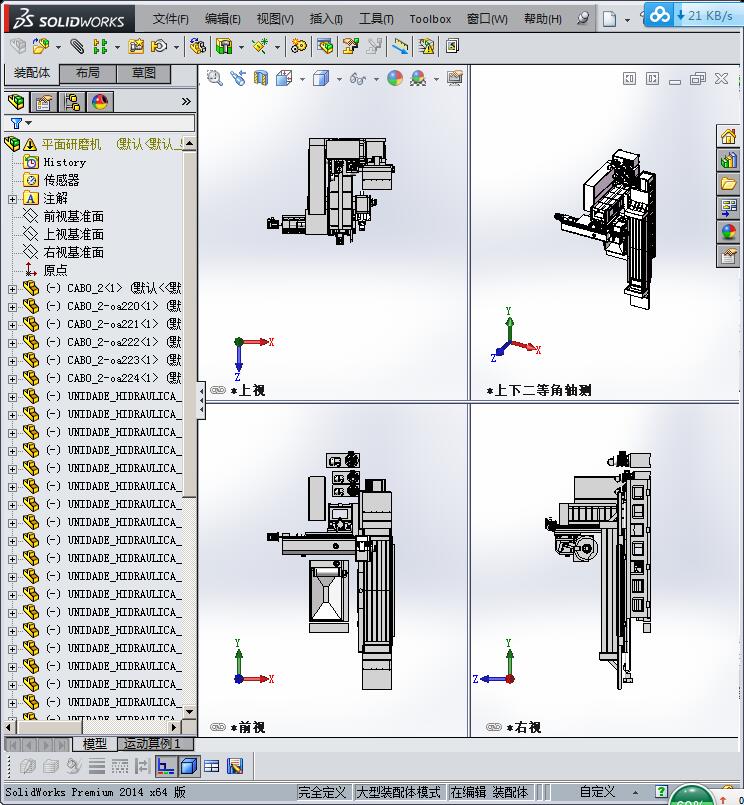The image size is (744, 805).
Task: Click the Exploded View icon
Action: 350,47
